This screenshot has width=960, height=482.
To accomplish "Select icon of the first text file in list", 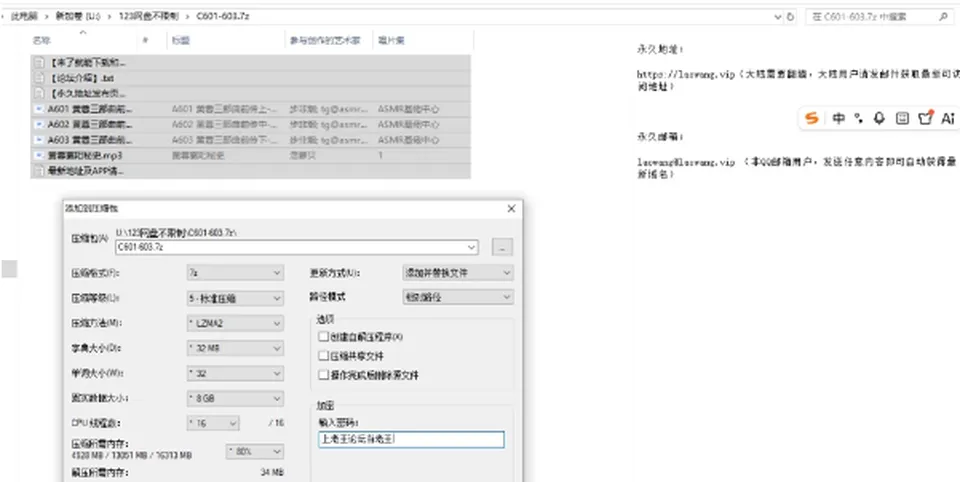I will point(39,62).
